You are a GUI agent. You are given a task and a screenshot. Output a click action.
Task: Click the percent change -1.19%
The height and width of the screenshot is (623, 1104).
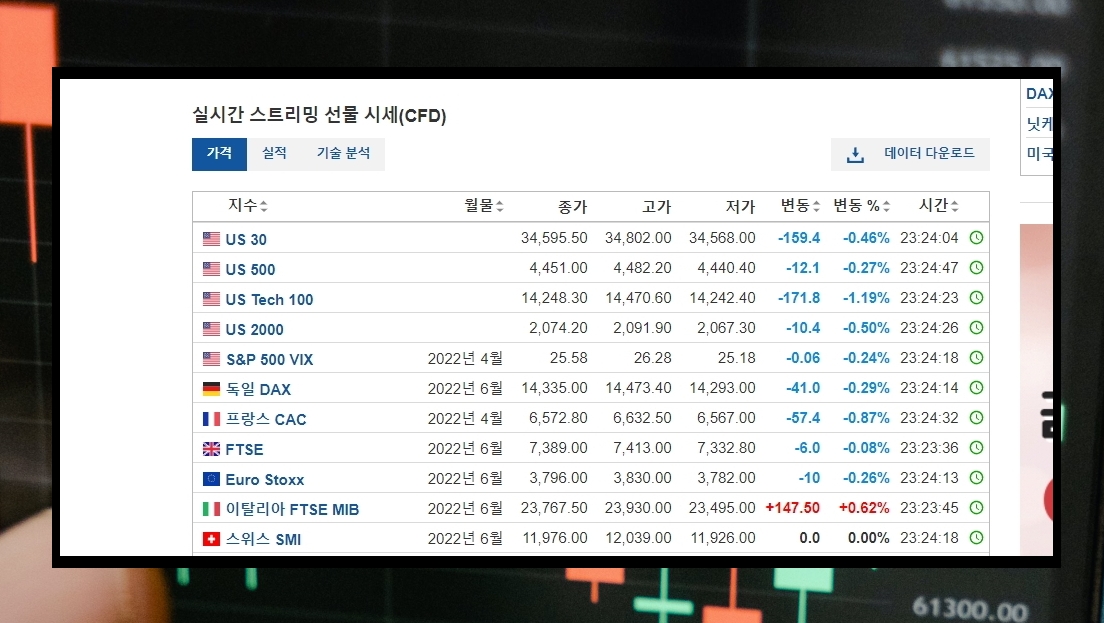pyautogui.click(x=866, y=298)
